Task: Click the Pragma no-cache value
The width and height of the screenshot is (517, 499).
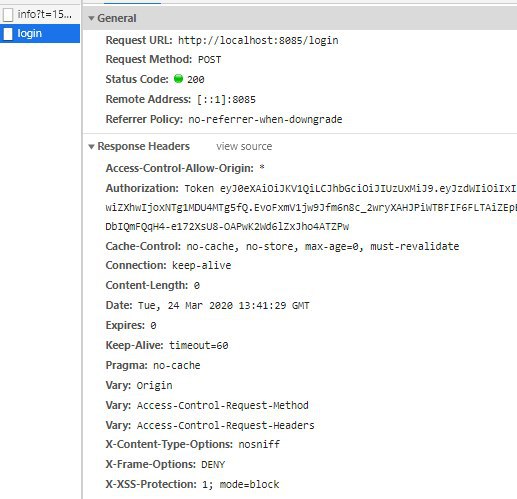Action: (x=177, y=365)
